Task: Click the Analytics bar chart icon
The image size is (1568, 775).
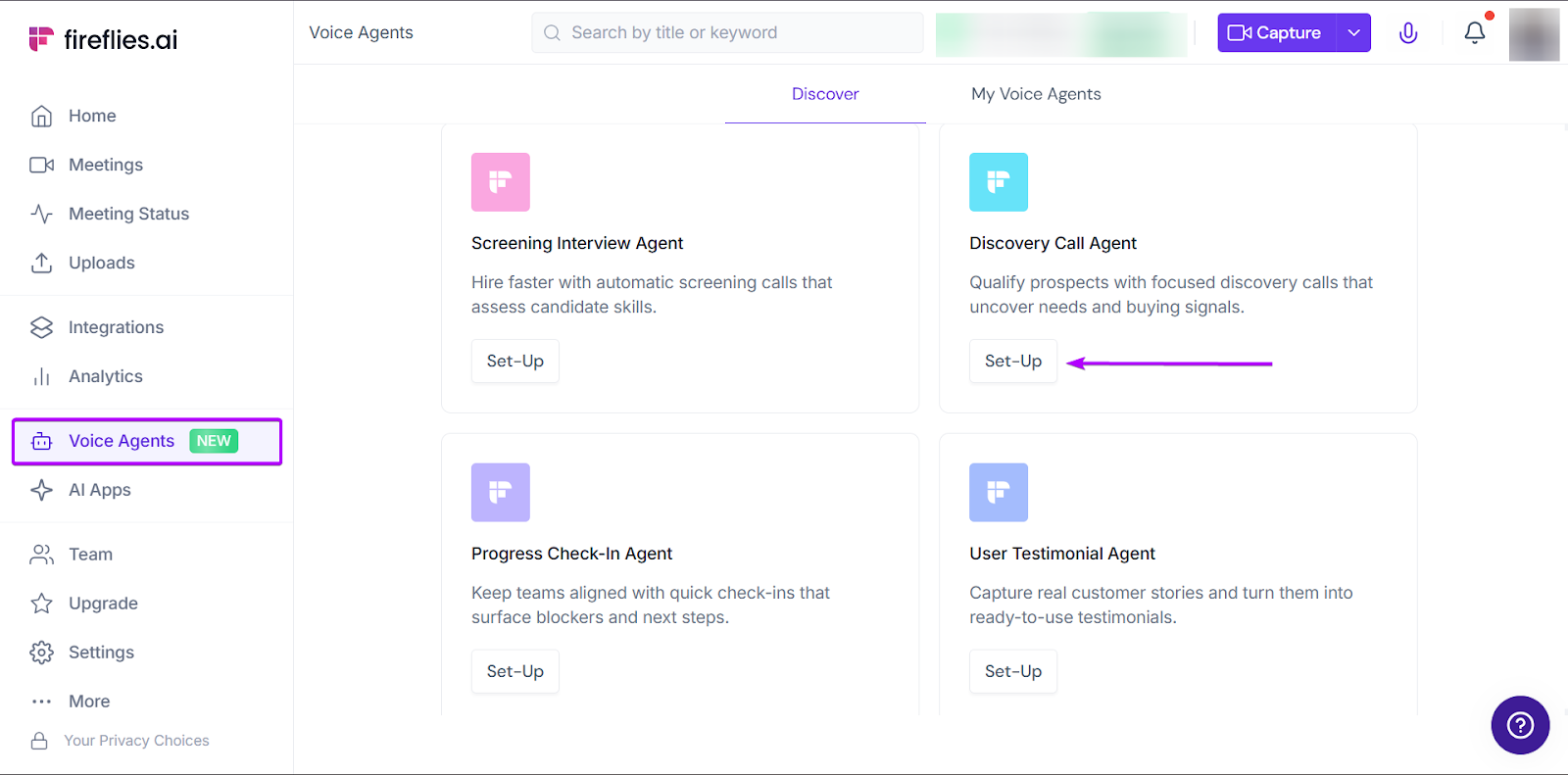Action: 41,376
